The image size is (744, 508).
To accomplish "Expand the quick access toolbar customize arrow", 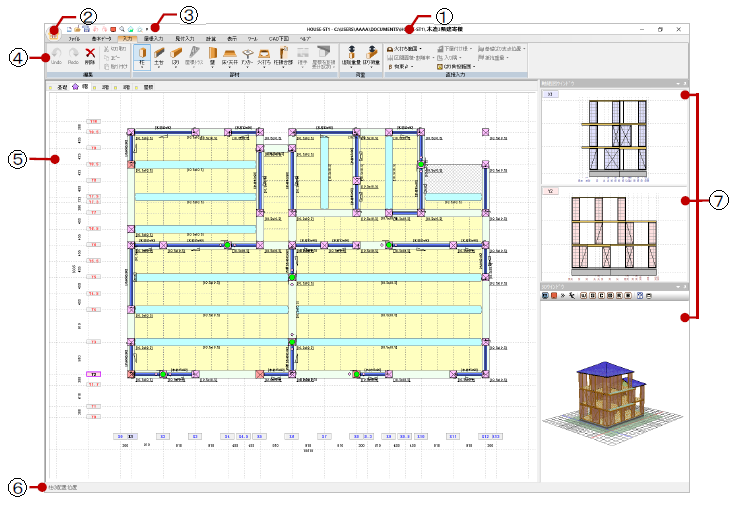I will click(x=149, y=30).
